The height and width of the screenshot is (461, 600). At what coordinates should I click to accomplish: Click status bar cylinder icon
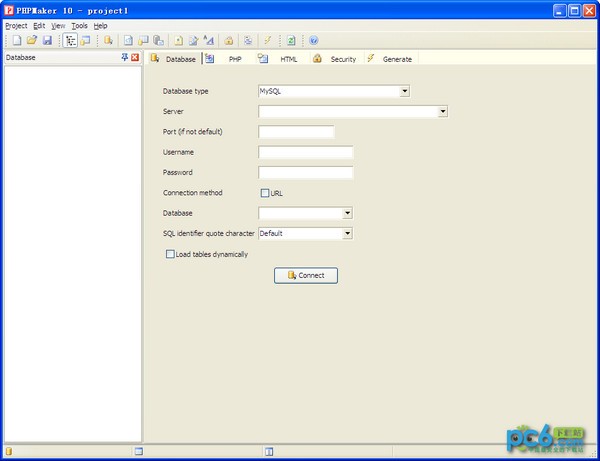click(9, 451)
